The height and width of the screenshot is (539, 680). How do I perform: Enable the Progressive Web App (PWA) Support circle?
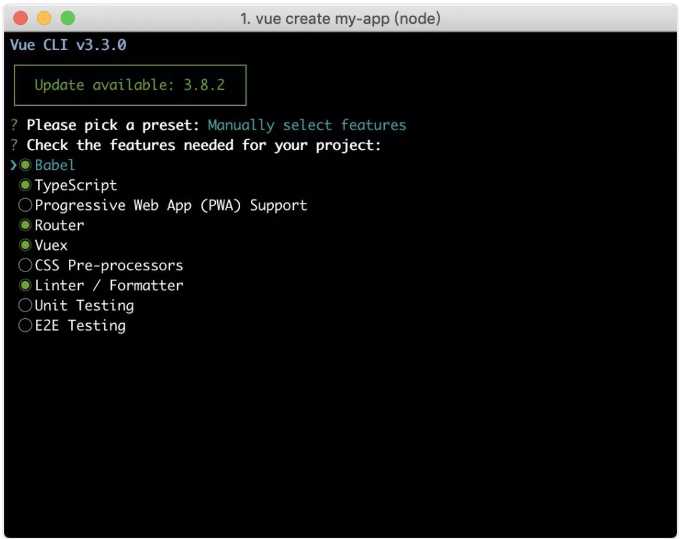25,205
